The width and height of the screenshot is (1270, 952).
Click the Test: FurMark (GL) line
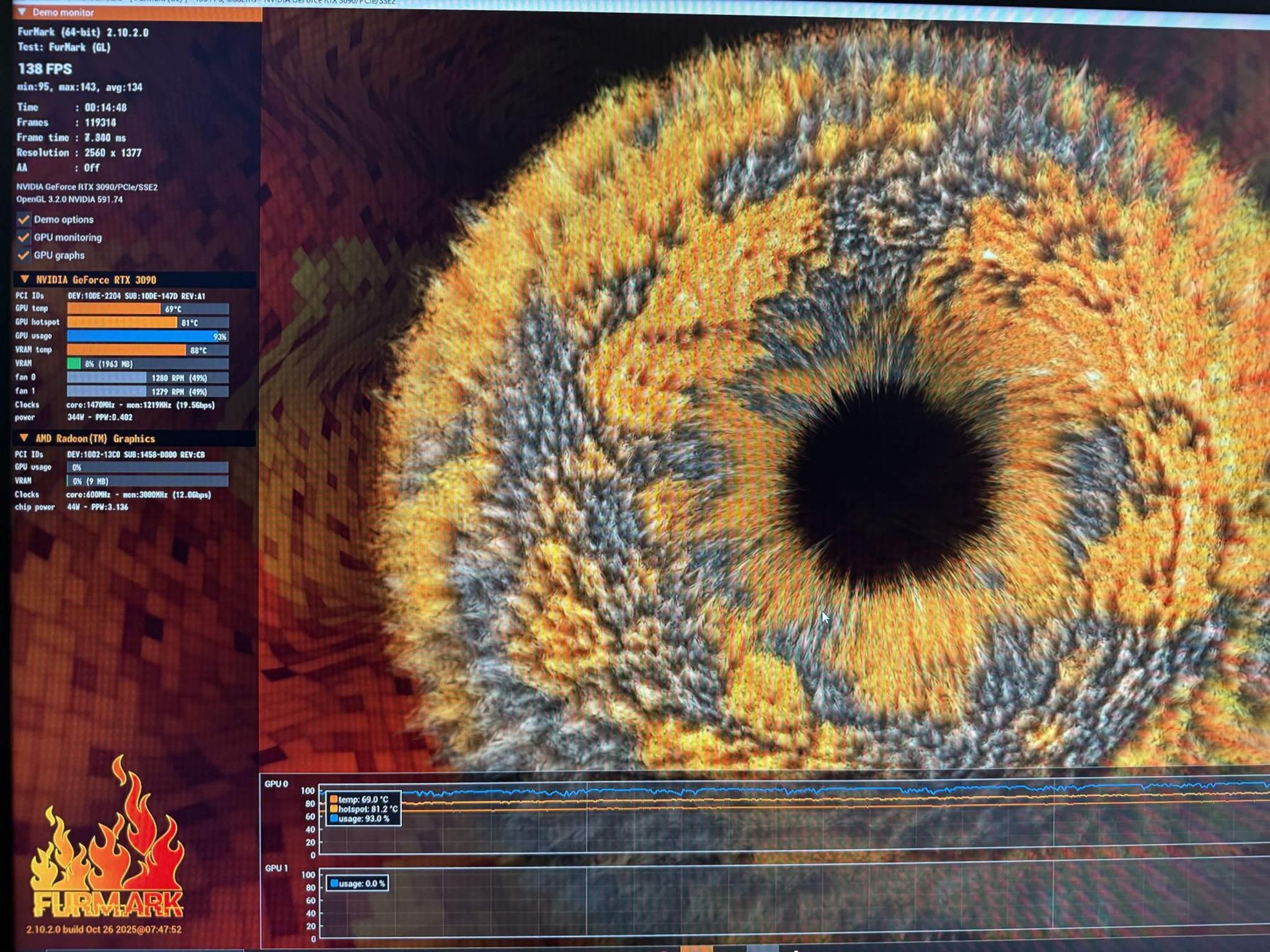[64, 47]
